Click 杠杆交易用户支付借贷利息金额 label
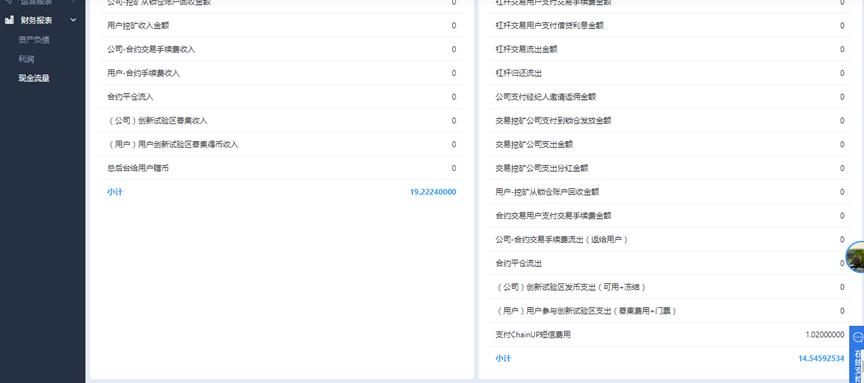 click(549, 25)
